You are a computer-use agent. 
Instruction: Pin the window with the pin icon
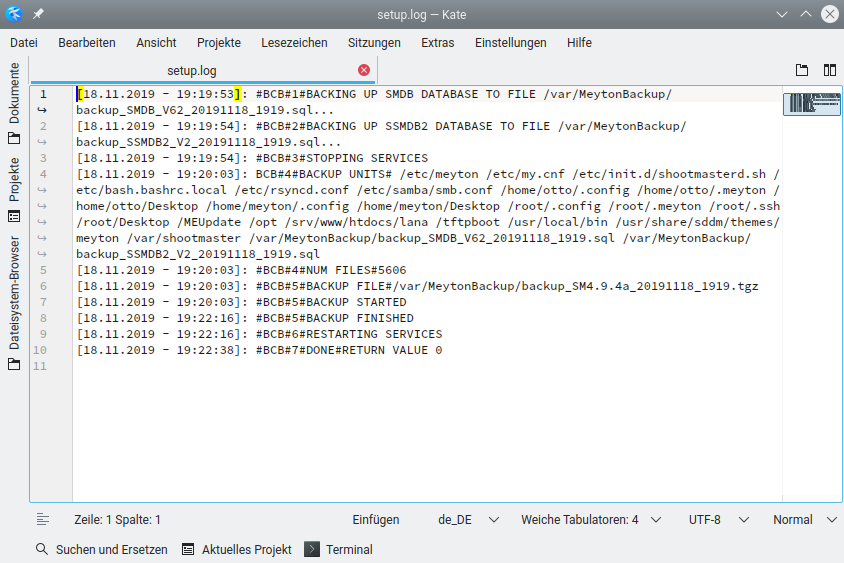pyautogui.click(x=38, y=14)
